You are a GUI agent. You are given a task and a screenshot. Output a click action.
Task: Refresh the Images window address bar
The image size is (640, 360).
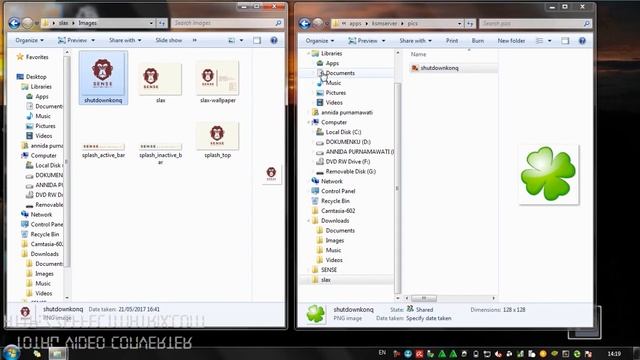pyautogui.click(x=162, y=23)
